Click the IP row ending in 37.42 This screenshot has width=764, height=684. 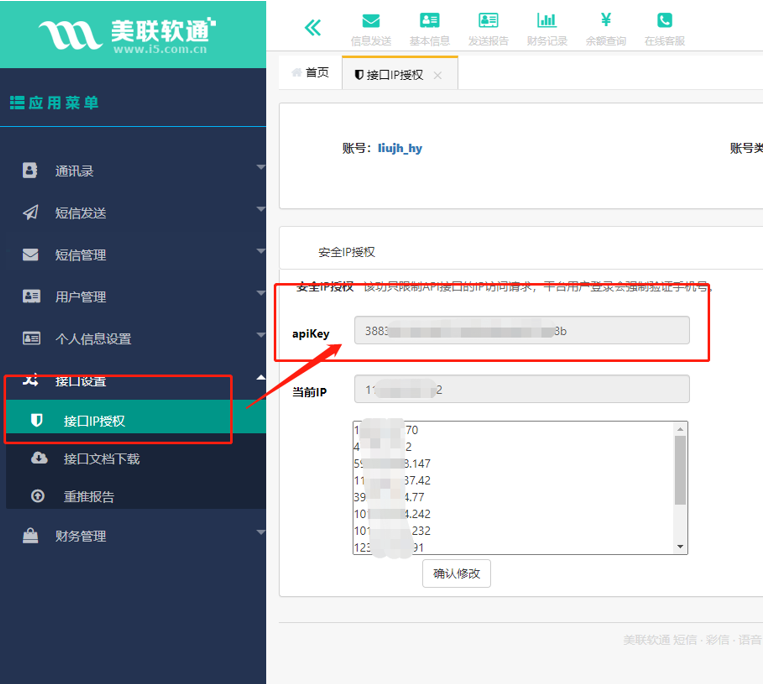click(x=392, y=480)
